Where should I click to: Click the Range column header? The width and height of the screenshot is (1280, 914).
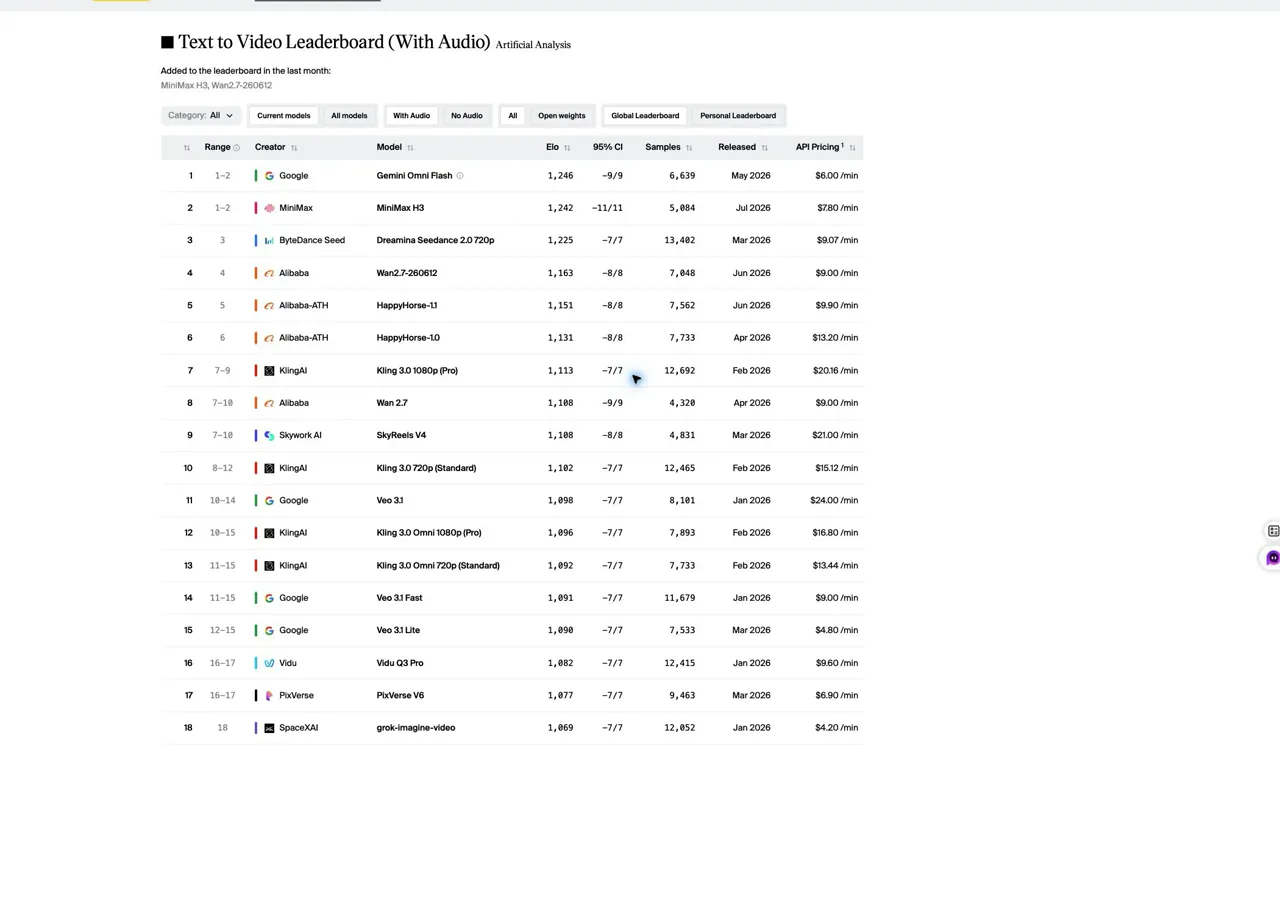[217, 147]
